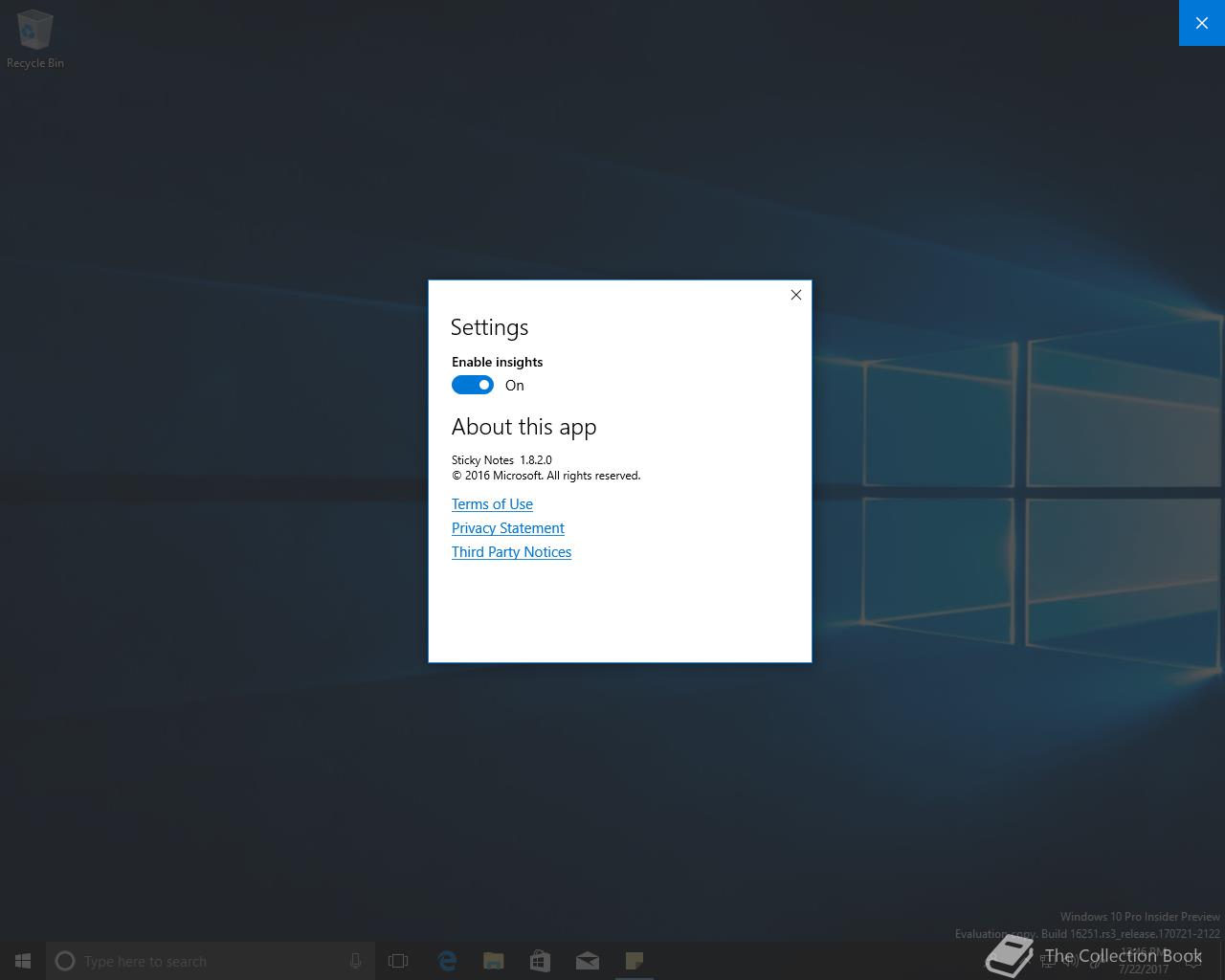This screenshot has height=980, width=1225.
Task: Open the Microsoft Store taskbar icon
Action: [540, 961]
